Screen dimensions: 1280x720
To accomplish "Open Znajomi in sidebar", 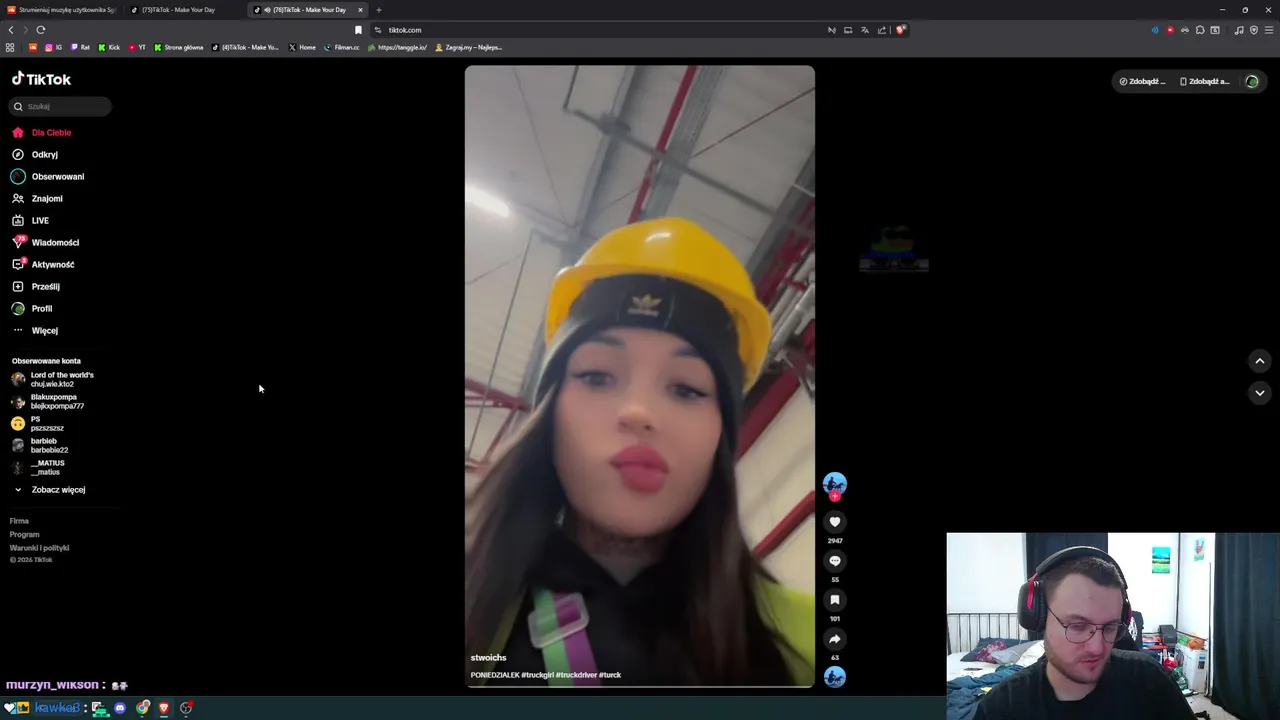I will pyautogui.click(x=38, y=198).
